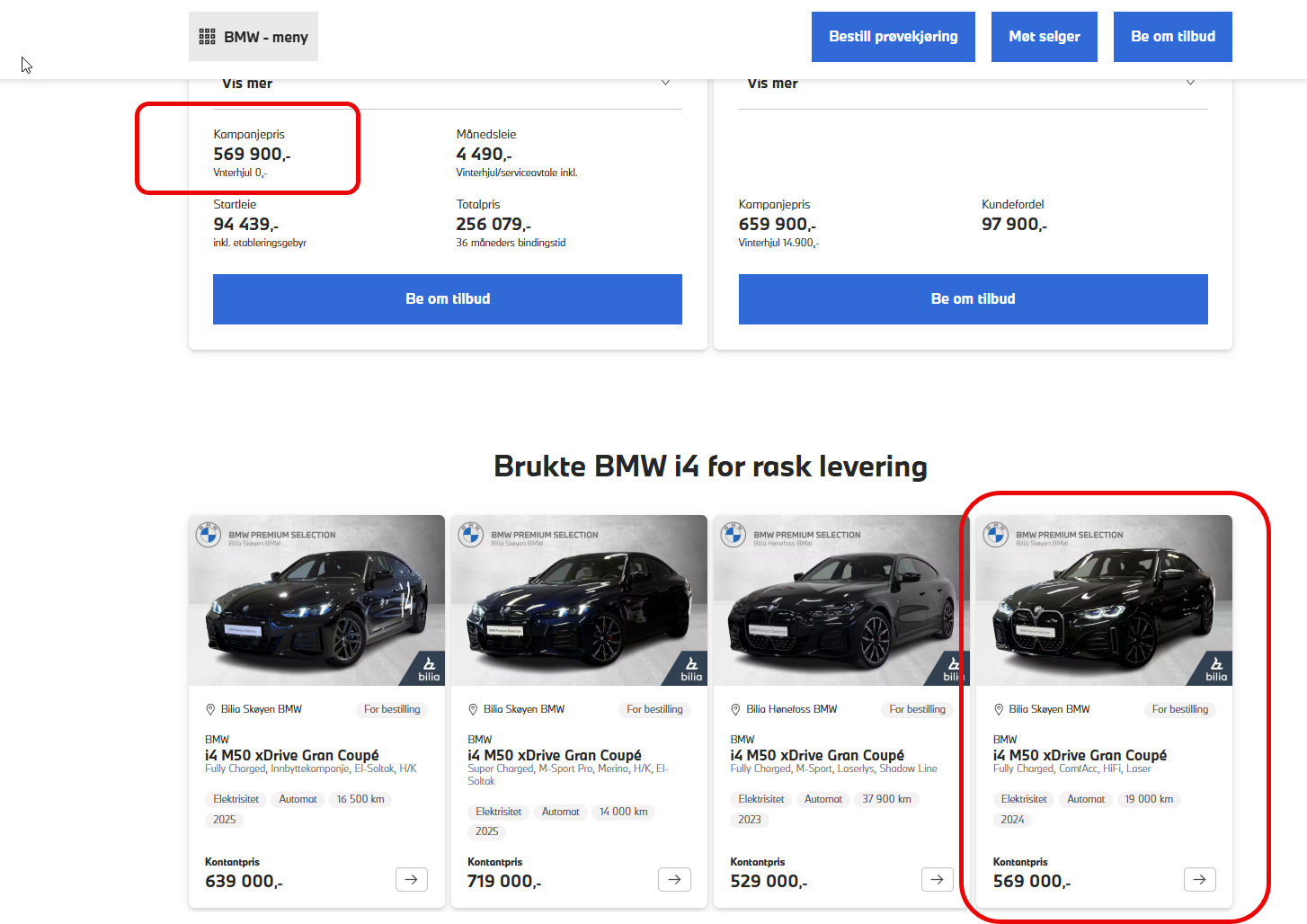This screenshot has height=924, width=1307.
Task: Click Startleie value 94 439,-
Action: pyautogui.click(x=245, y=224)
